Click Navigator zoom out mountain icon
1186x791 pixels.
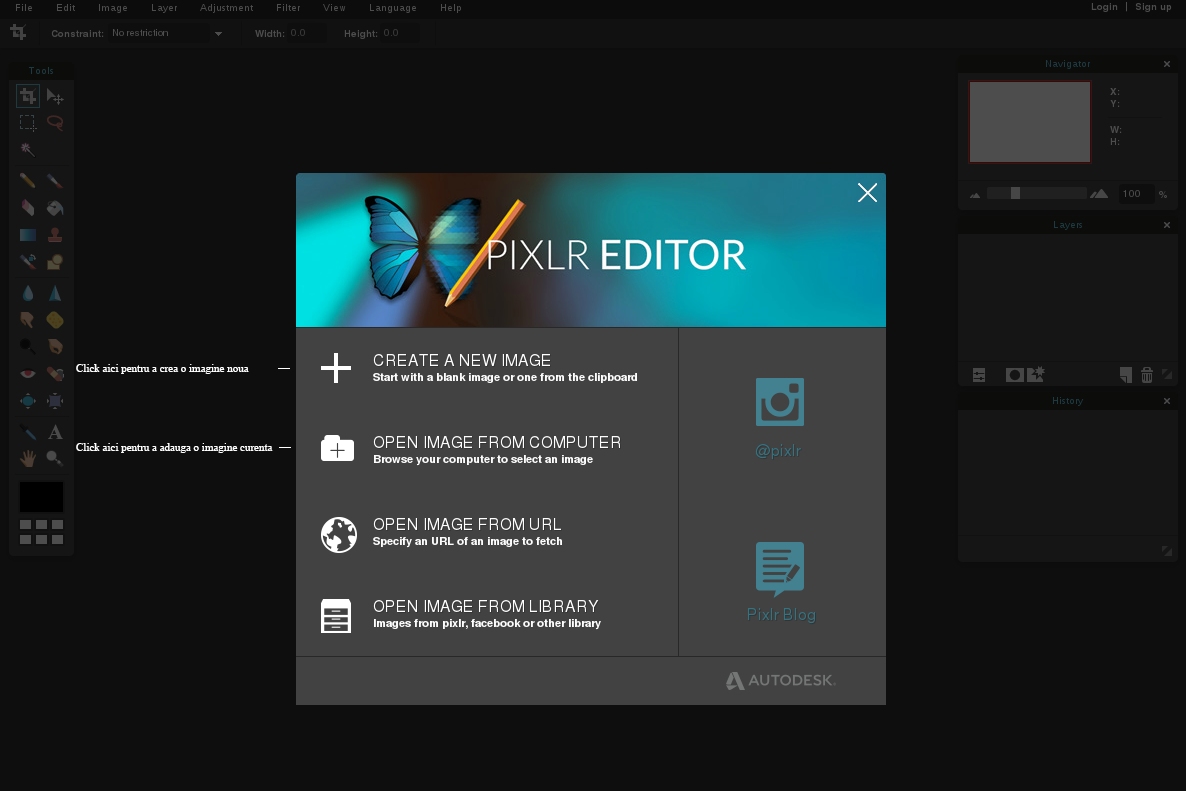tap(975, 195)
